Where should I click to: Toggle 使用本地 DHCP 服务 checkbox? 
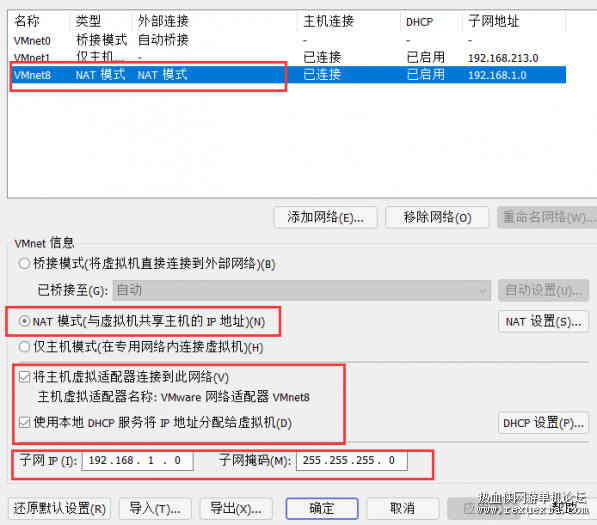click(25, 423)
